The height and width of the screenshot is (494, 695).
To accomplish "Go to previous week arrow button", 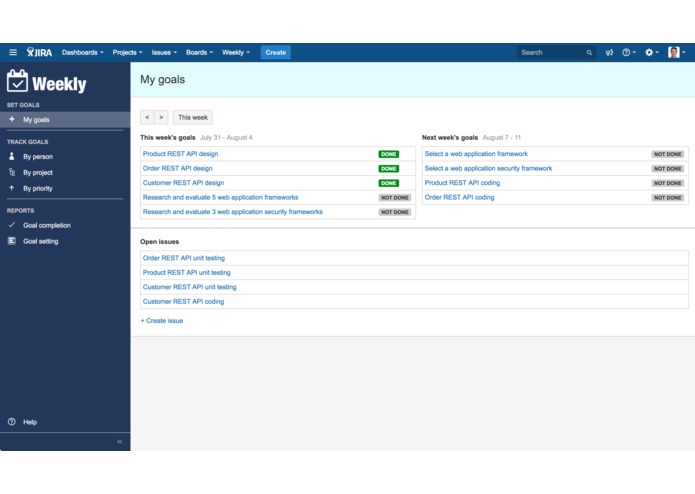I will coord(147,117).
